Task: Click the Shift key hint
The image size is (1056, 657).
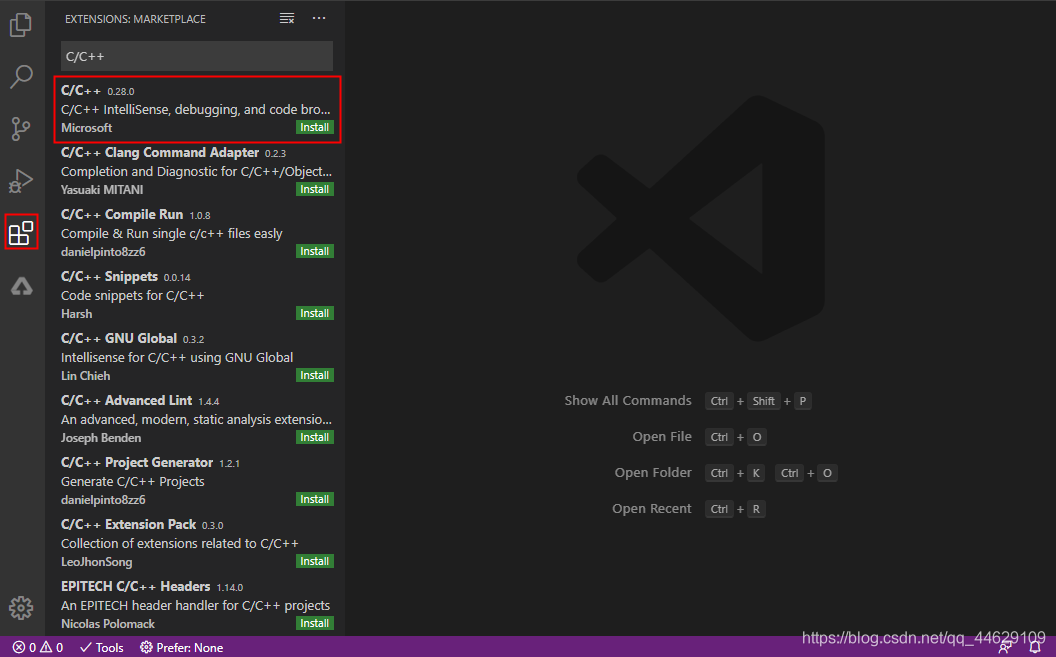Action: pyautogui.click(x=764, y=401)
